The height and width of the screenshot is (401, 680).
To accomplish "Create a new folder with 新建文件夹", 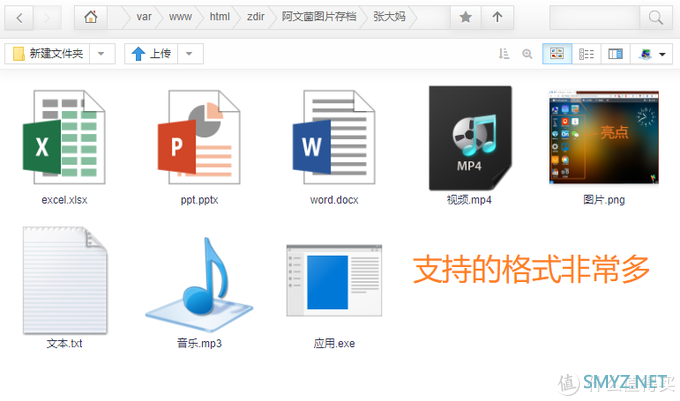I will (x=47, y=54).
